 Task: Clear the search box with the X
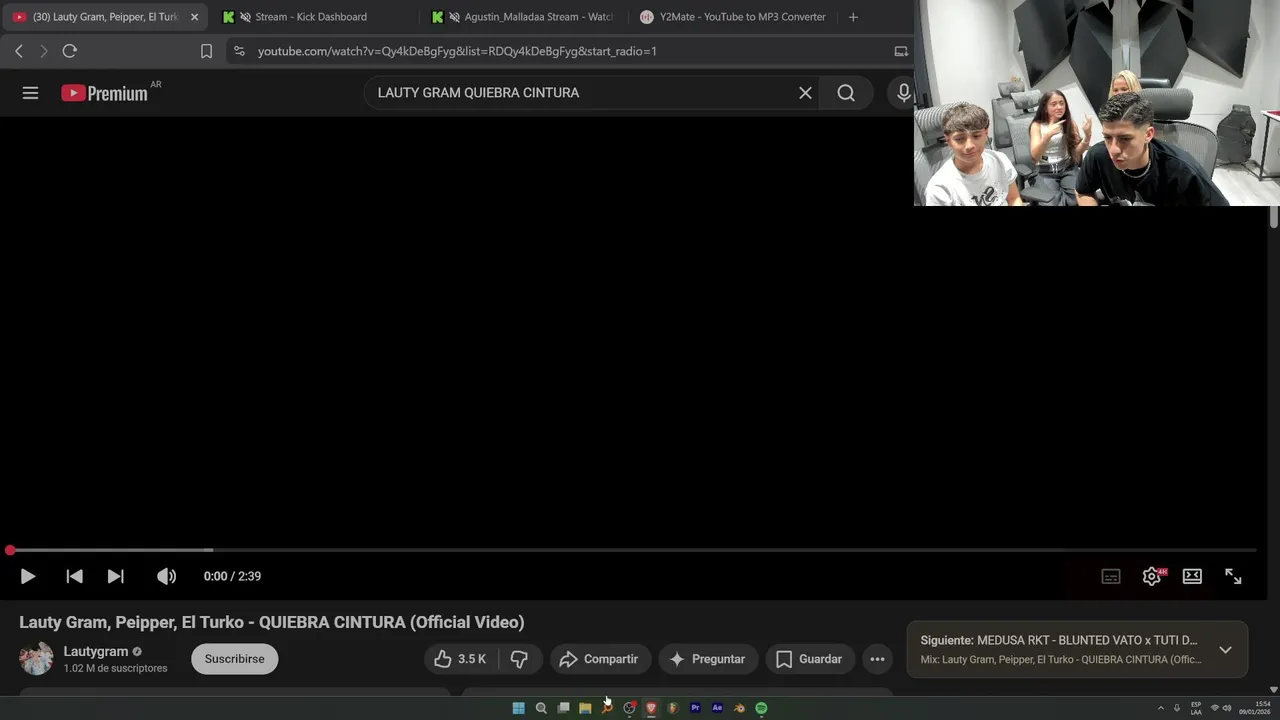pos(805,93)
